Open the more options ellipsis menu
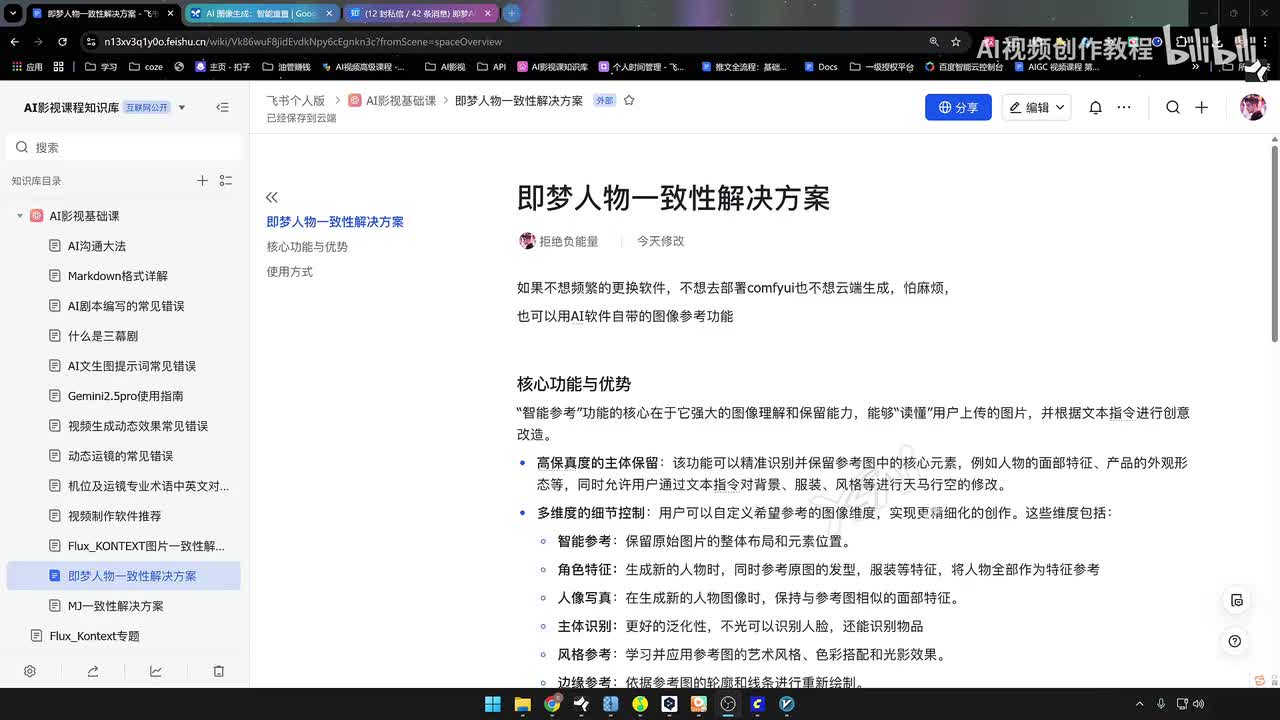Screen dimensions: 1280x720 (x=1124, y=107)
